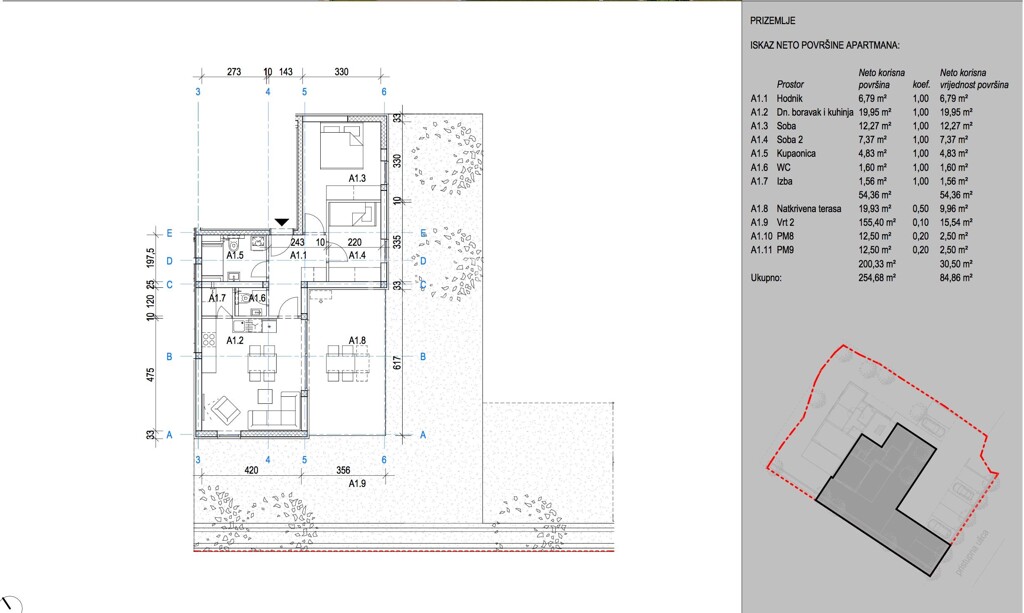
Task: Select the pristupna ulica label on site plan
Action: (x=972, y=552)
